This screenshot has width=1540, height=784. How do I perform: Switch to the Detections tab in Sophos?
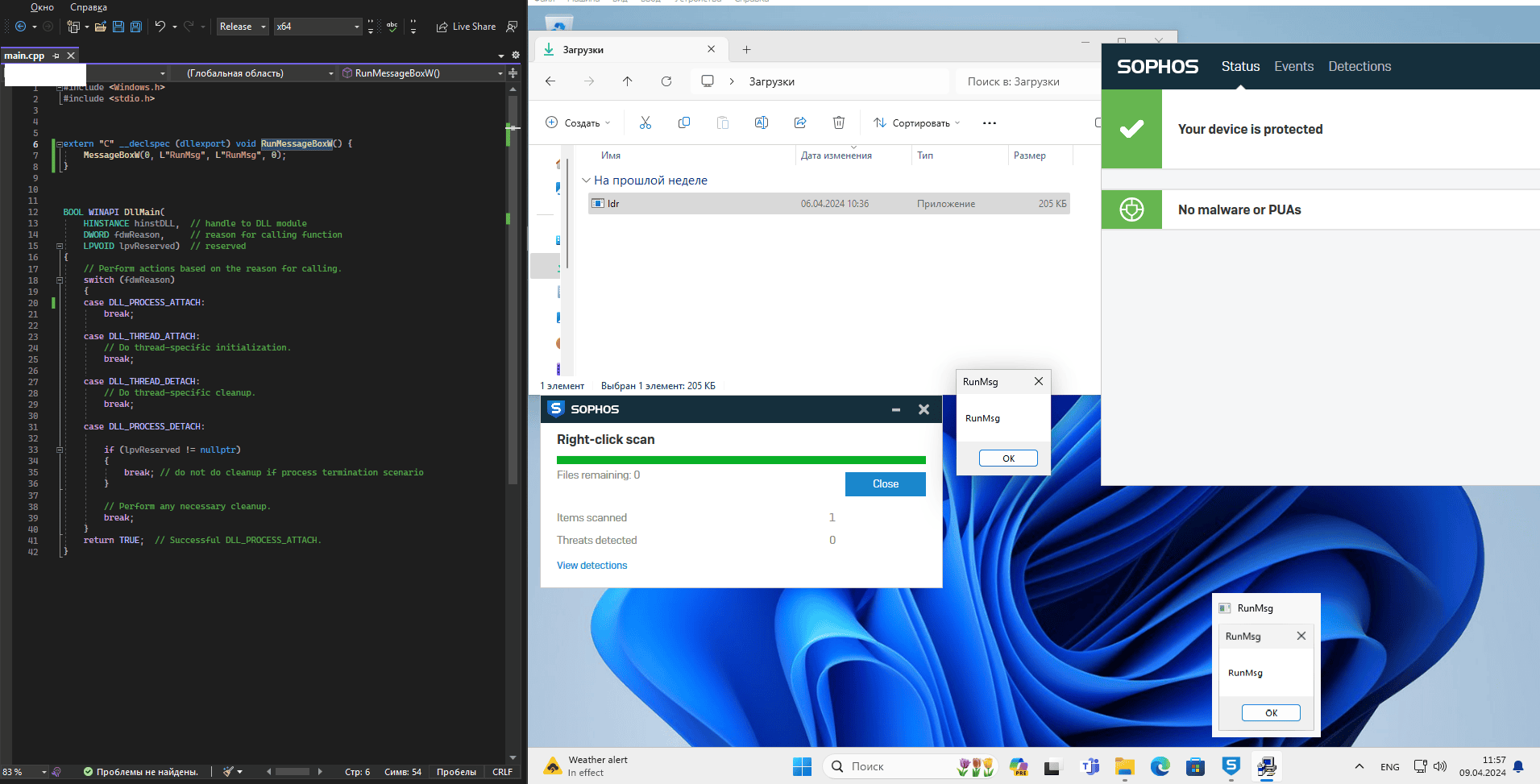(x=1359, y=67)
